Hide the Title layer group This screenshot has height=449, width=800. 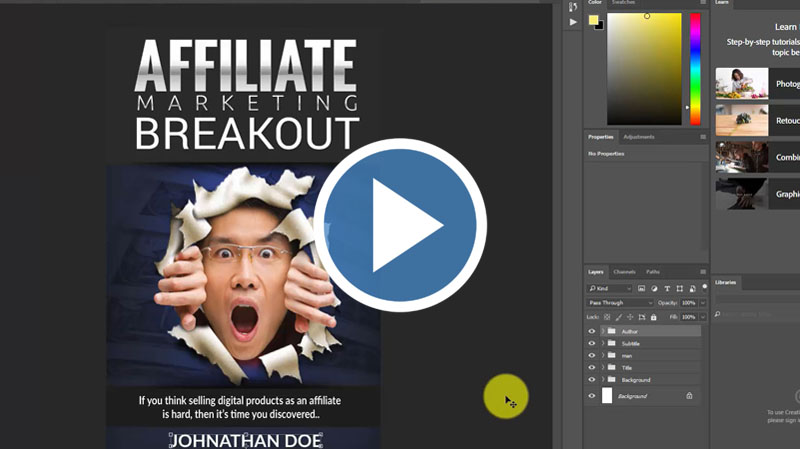(x=591, y=367)
